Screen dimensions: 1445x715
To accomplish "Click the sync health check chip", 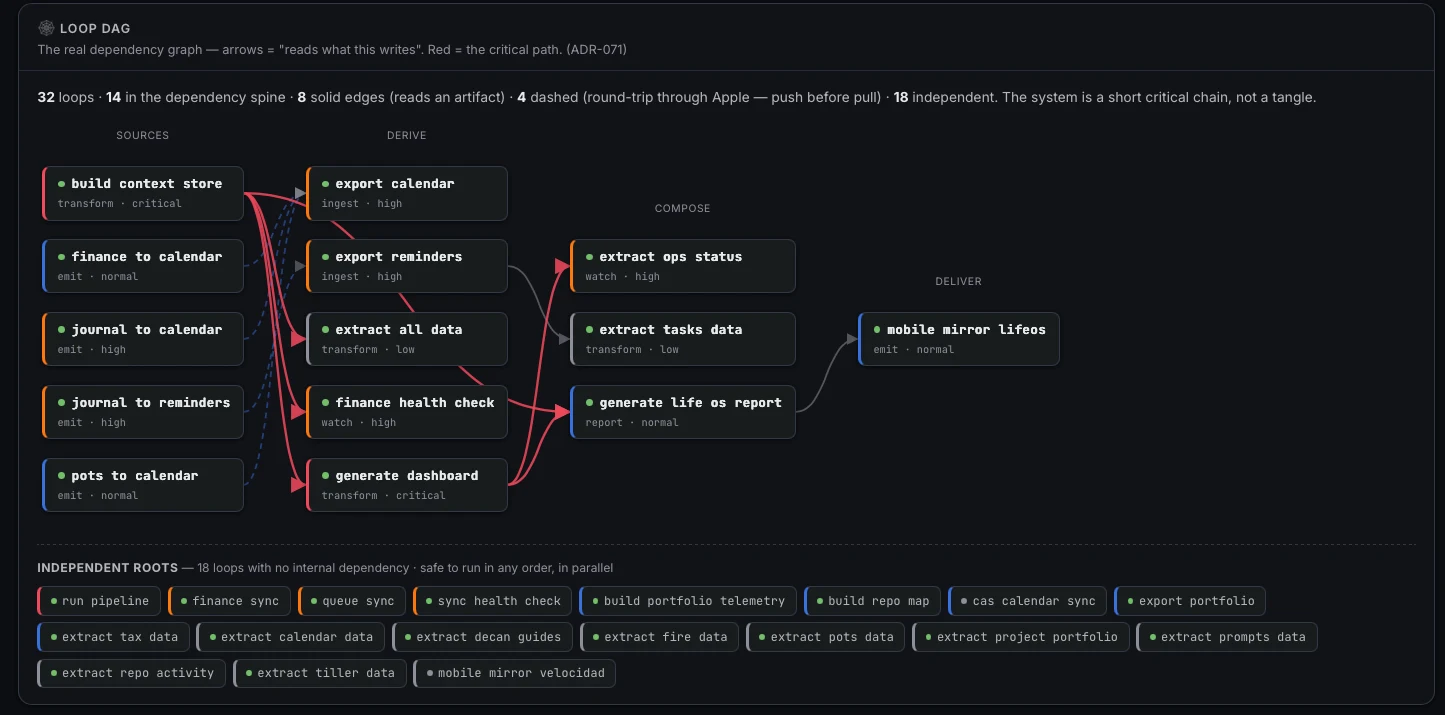I will (x=493, y=601).
